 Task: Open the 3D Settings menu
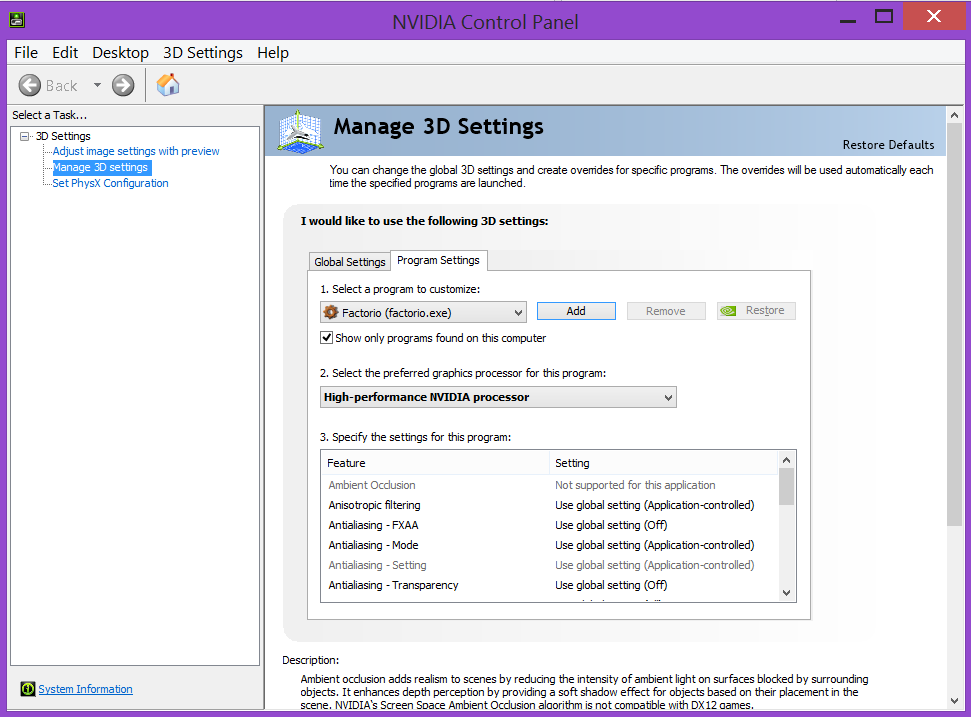click(202, 53)
